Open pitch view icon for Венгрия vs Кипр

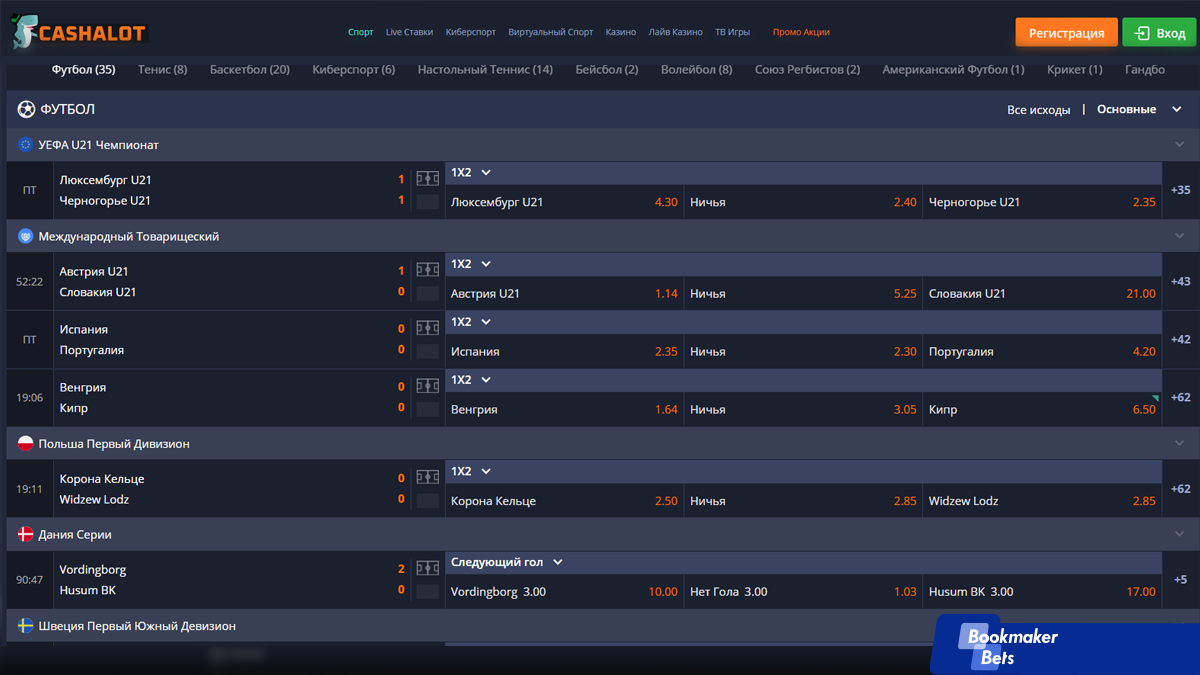pyautogui.click(x=428, y=386)
